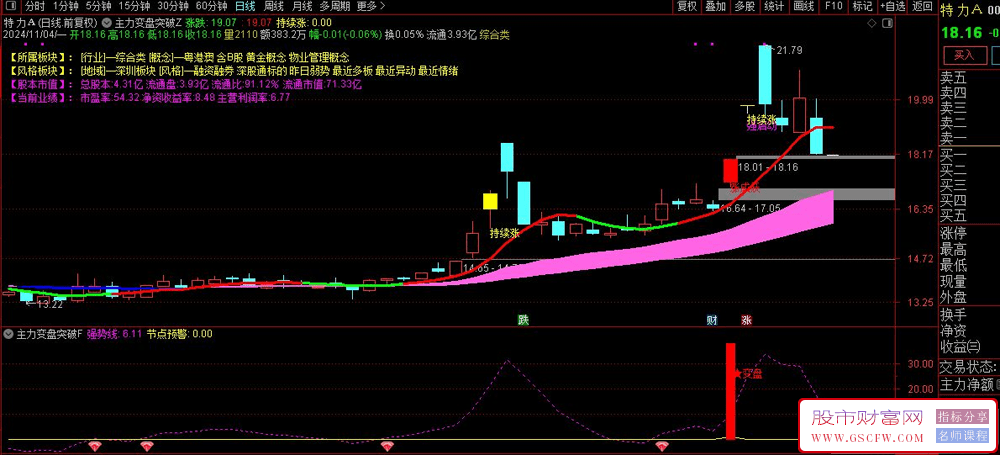This screenshot has width=1000, height=455.
Task: Click the 标记 mark button
Action: [x=862, y=6]
